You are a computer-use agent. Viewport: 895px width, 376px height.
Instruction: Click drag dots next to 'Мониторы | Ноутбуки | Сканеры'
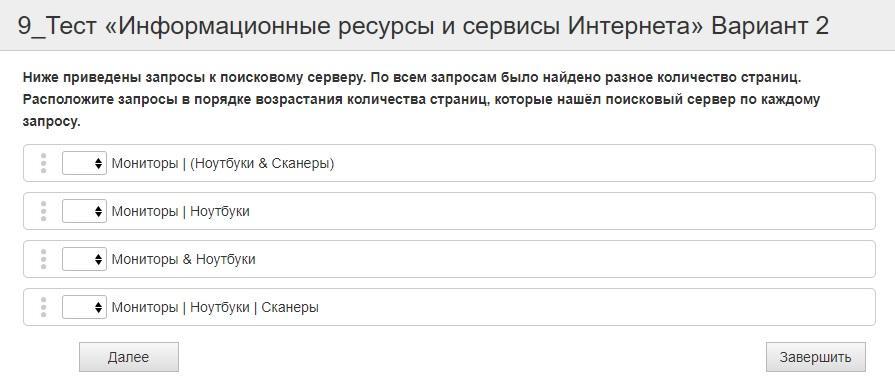coord(43,307)
